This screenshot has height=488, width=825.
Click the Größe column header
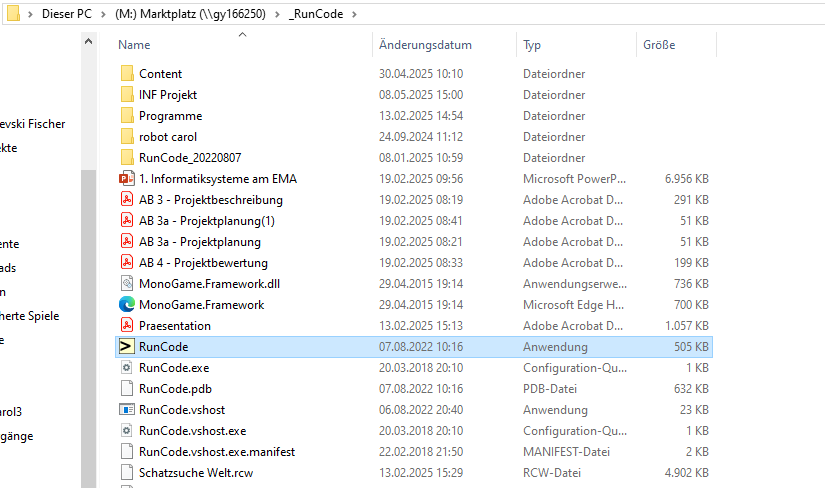click(x=658, y=45)
